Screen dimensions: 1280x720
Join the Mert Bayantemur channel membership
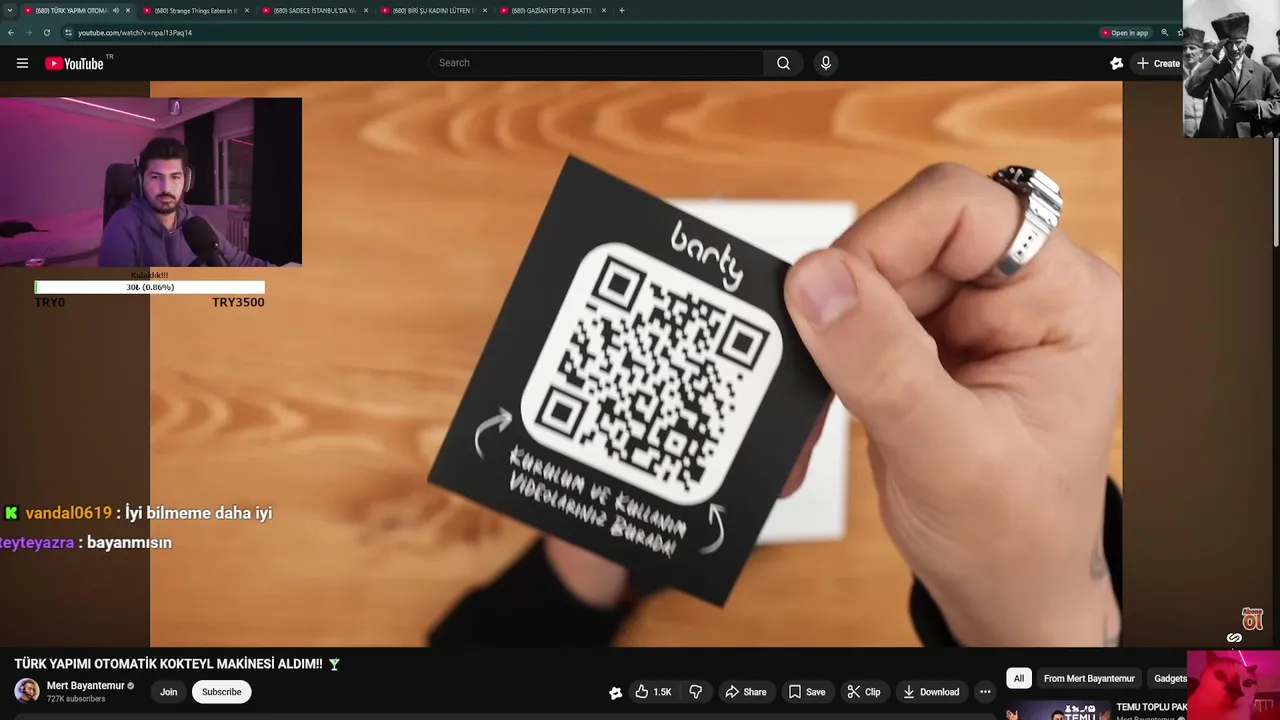[x=169, y=692]
